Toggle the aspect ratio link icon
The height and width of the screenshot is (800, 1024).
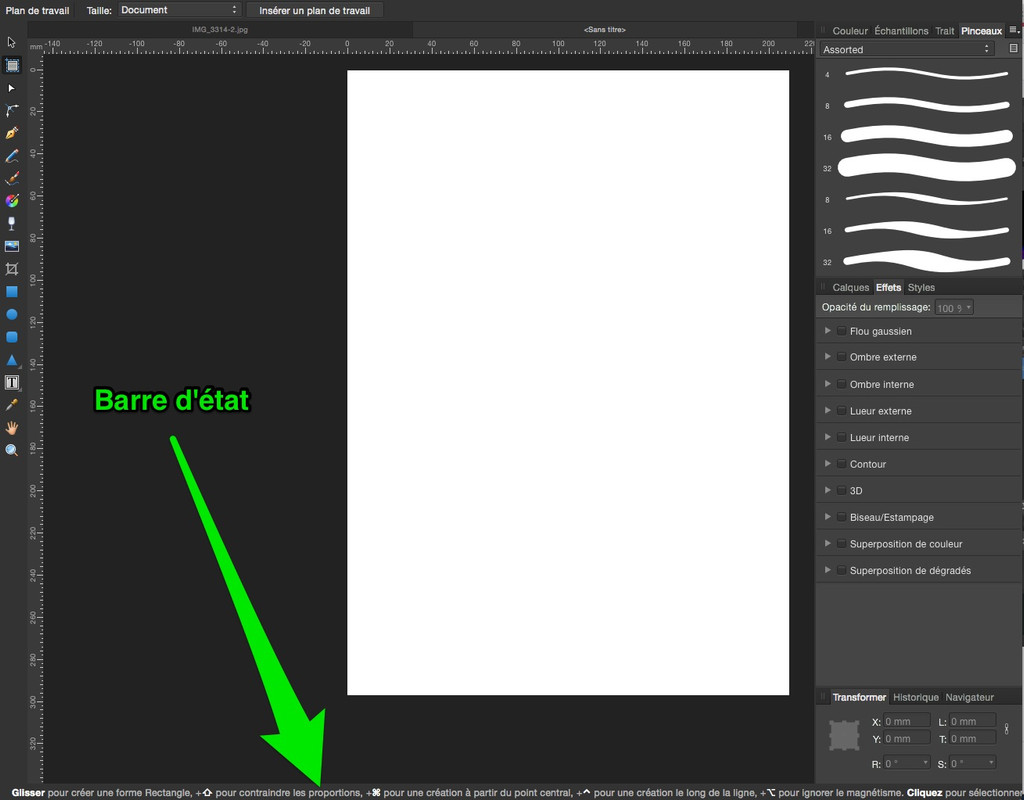pyautogui.click(x=1006, y=729)
